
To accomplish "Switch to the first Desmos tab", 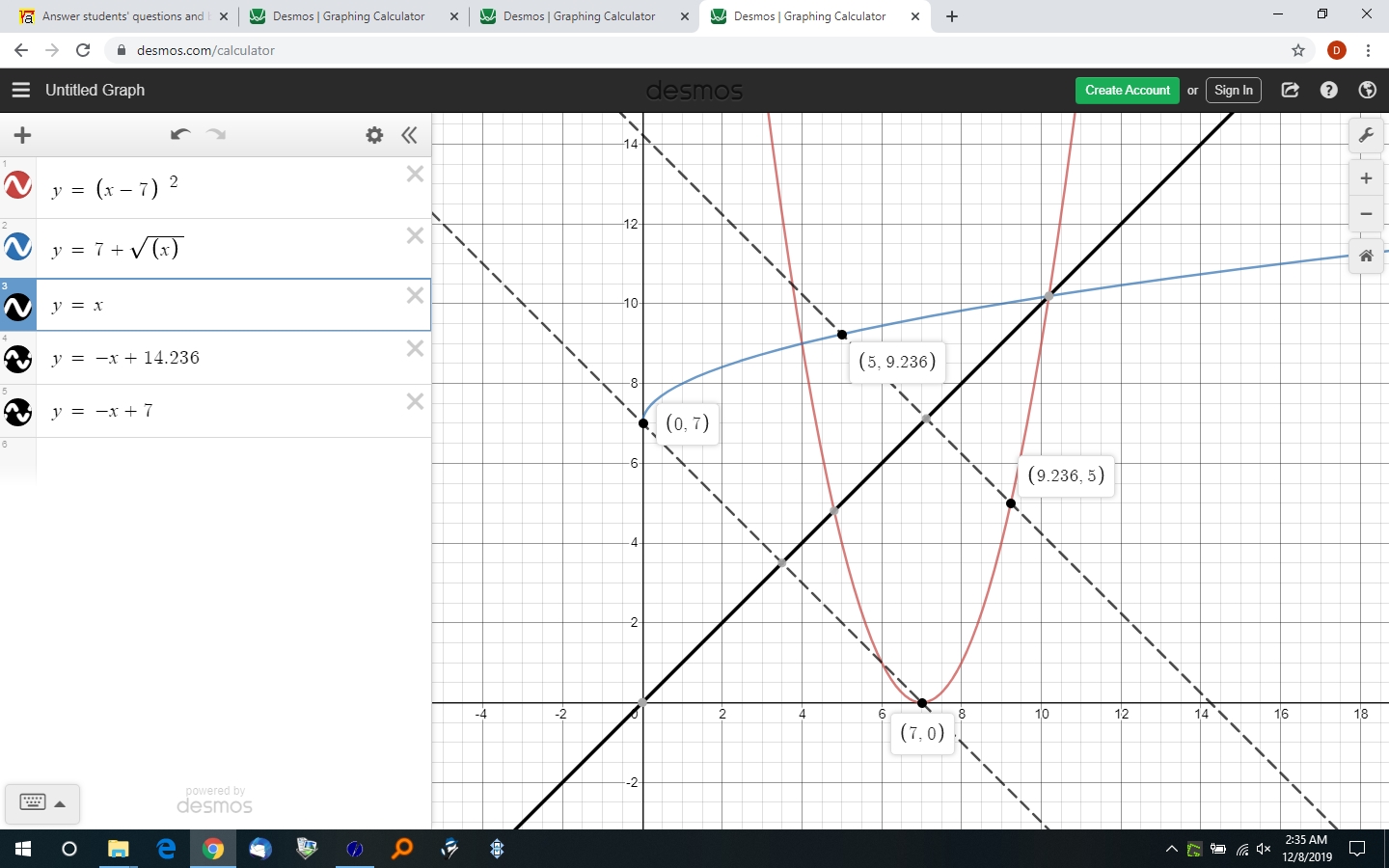I will [x=352, y=16].
